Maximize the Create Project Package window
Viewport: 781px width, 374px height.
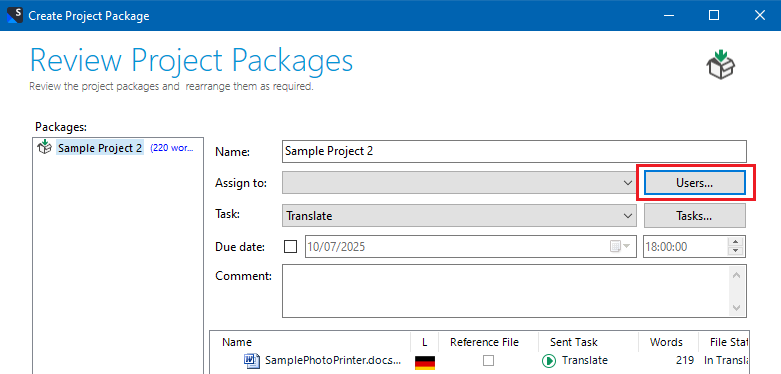[714, 15]
